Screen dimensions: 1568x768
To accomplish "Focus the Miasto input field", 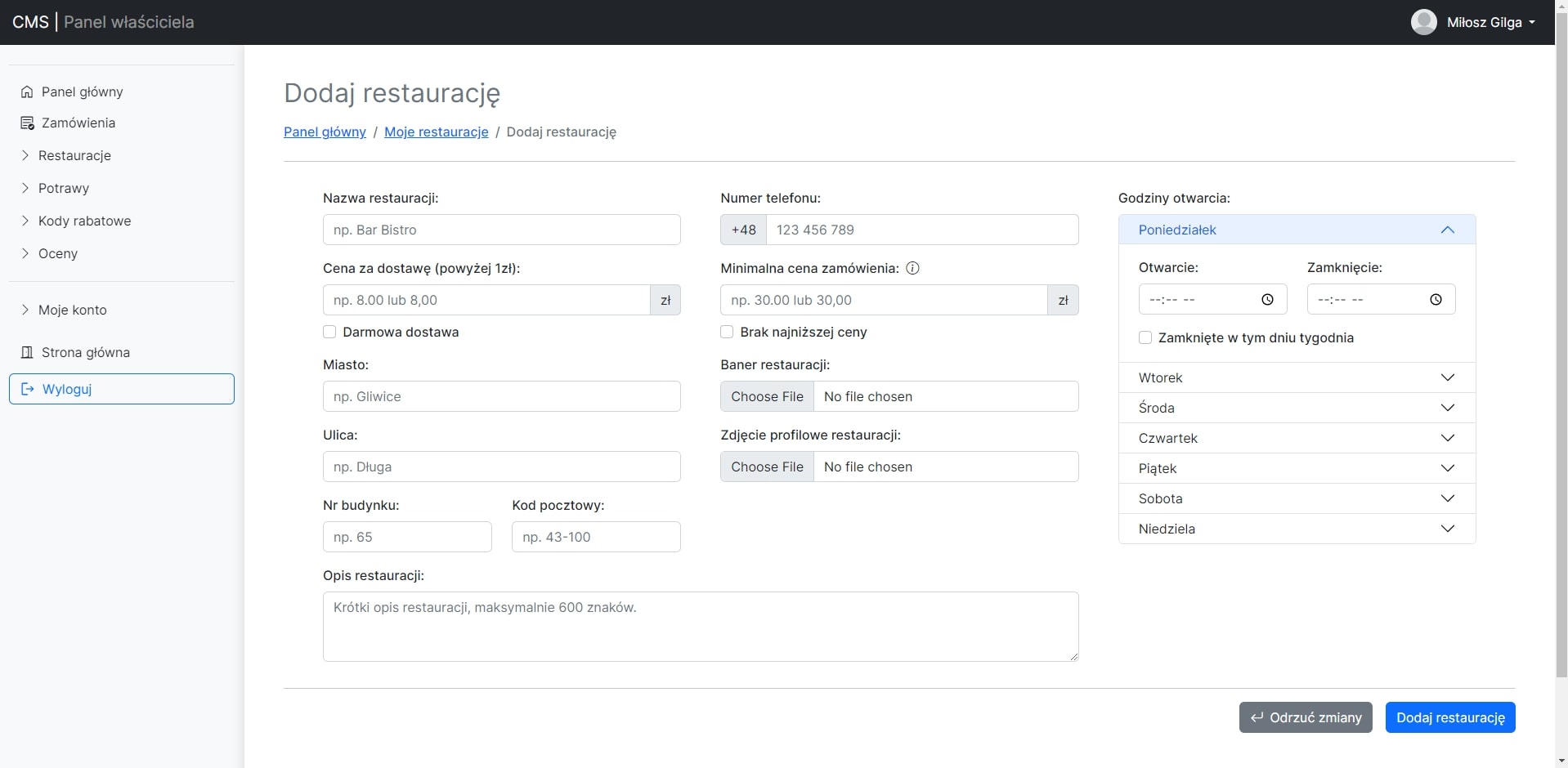I will (x=502, y=396).
